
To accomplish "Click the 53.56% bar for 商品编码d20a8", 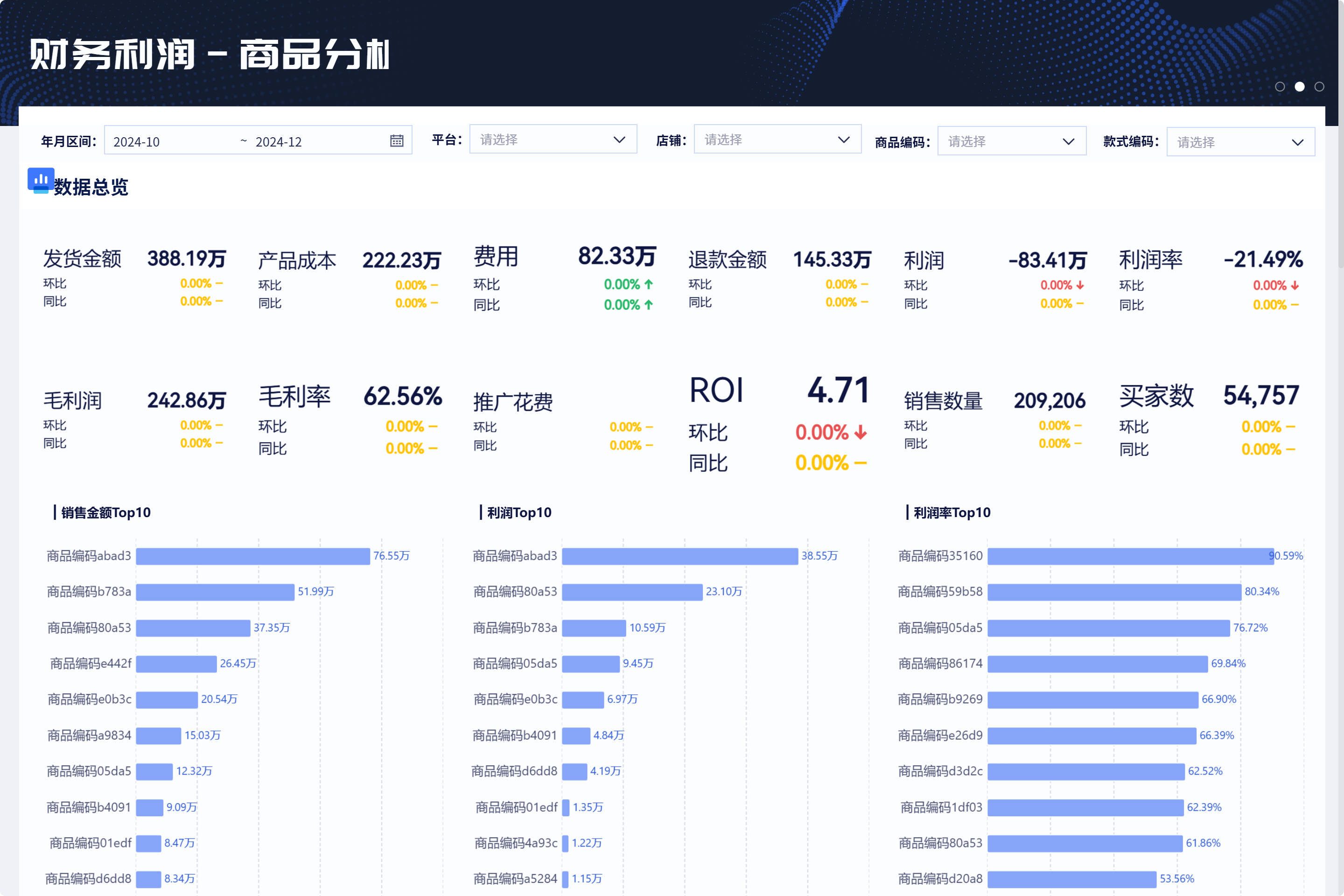I will pos(1072,879).
